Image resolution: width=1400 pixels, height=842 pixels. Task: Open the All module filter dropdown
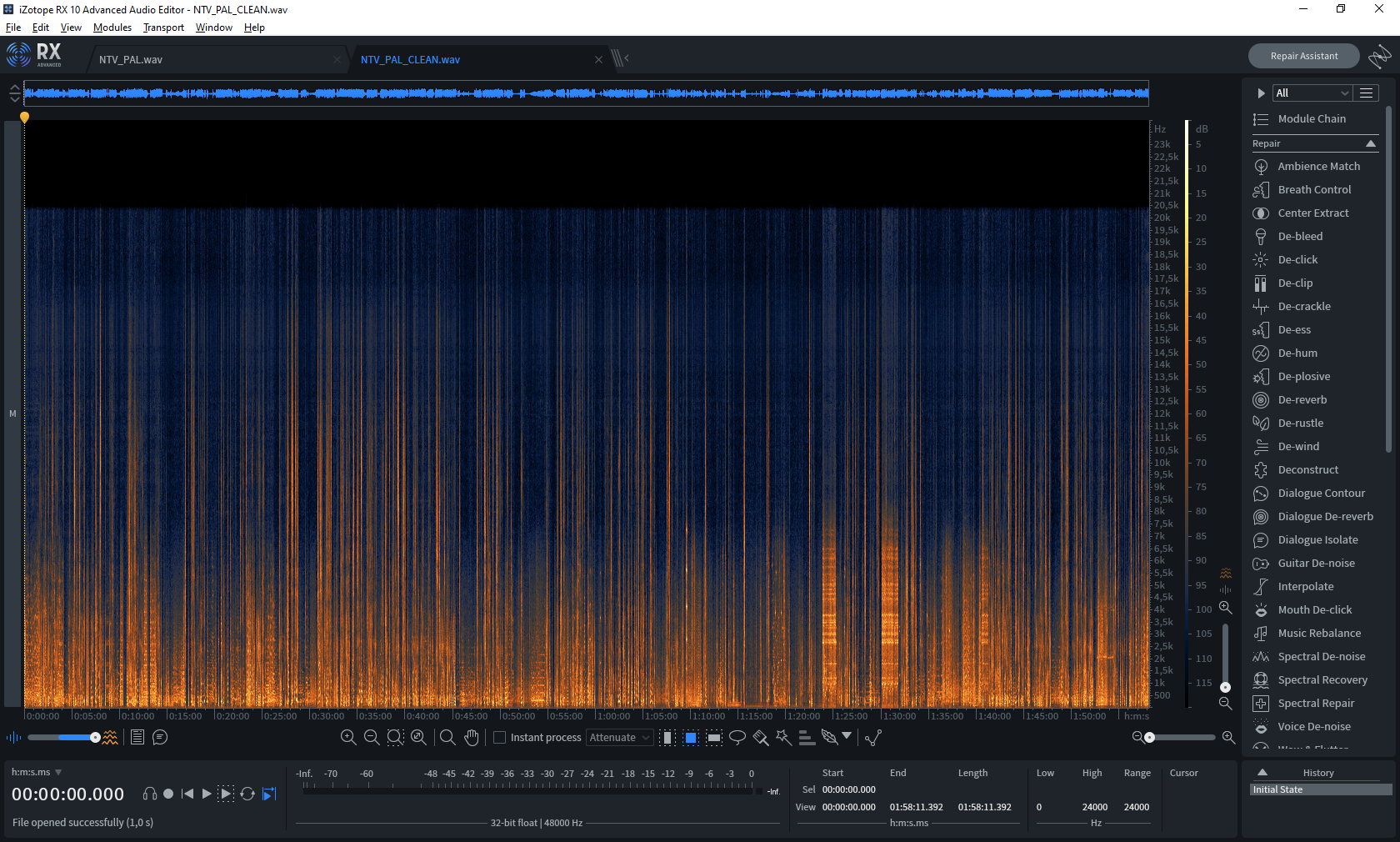pyautogui.click(x=1312, y=93)
